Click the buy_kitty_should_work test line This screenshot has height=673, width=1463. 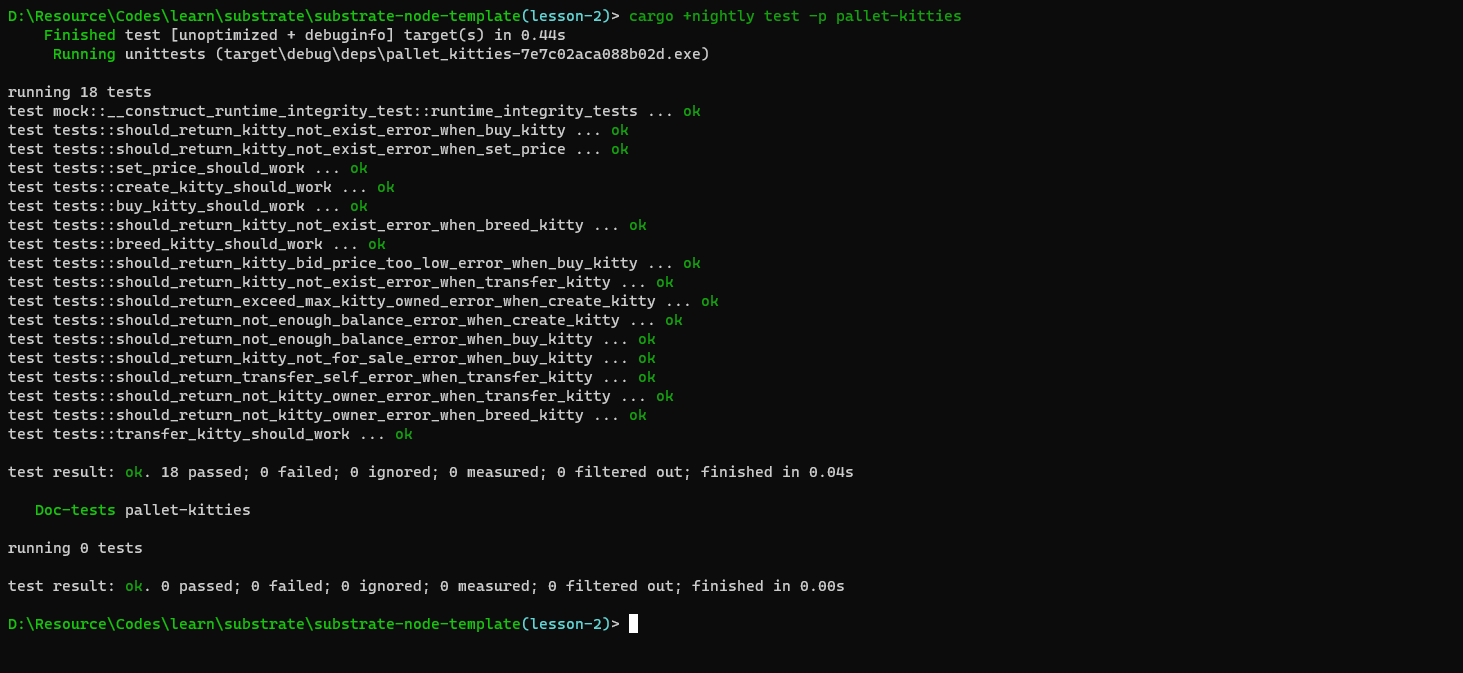pos(188,206)
